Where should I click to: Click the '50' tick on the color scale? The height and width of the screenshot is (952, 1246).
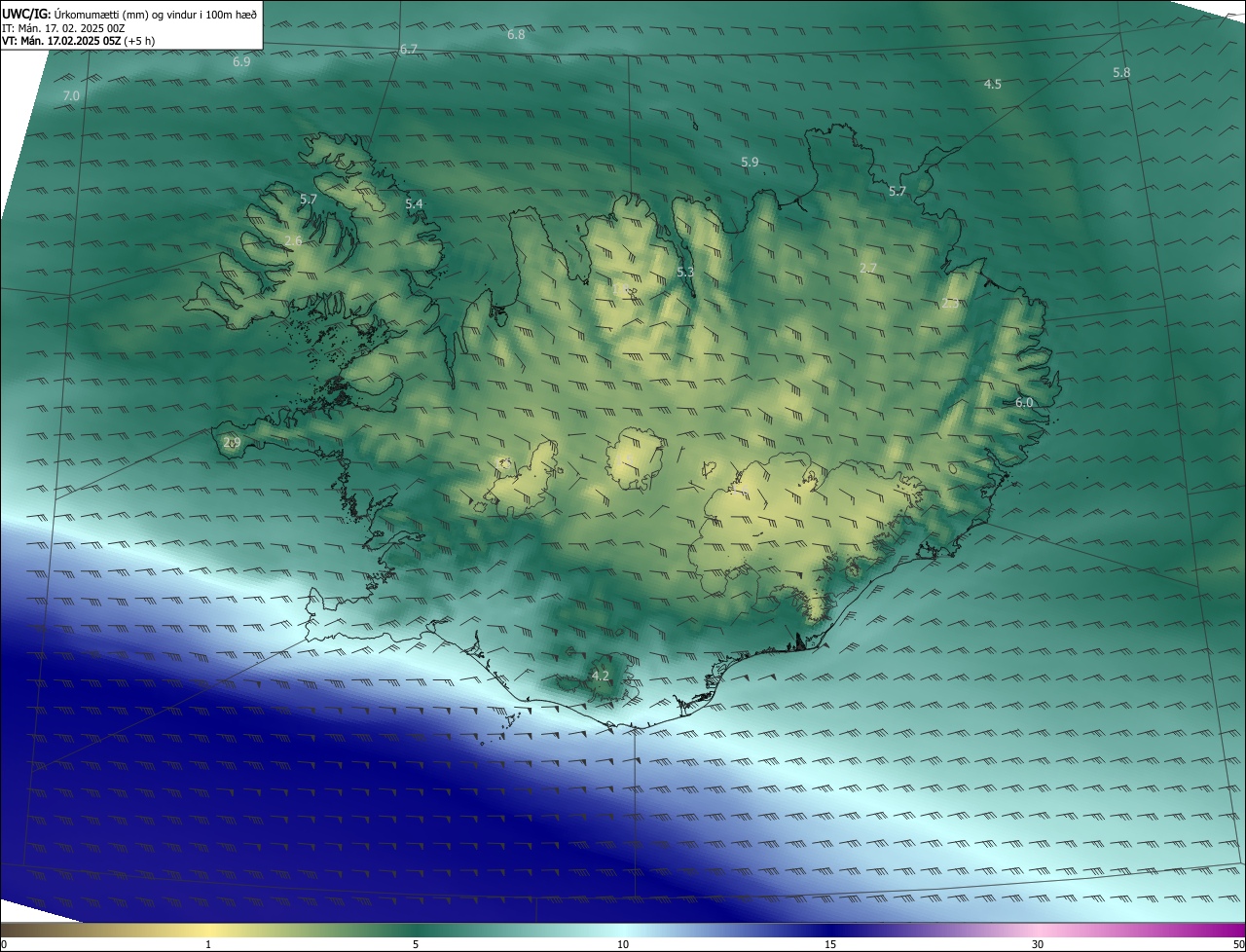click(1239, 945)
